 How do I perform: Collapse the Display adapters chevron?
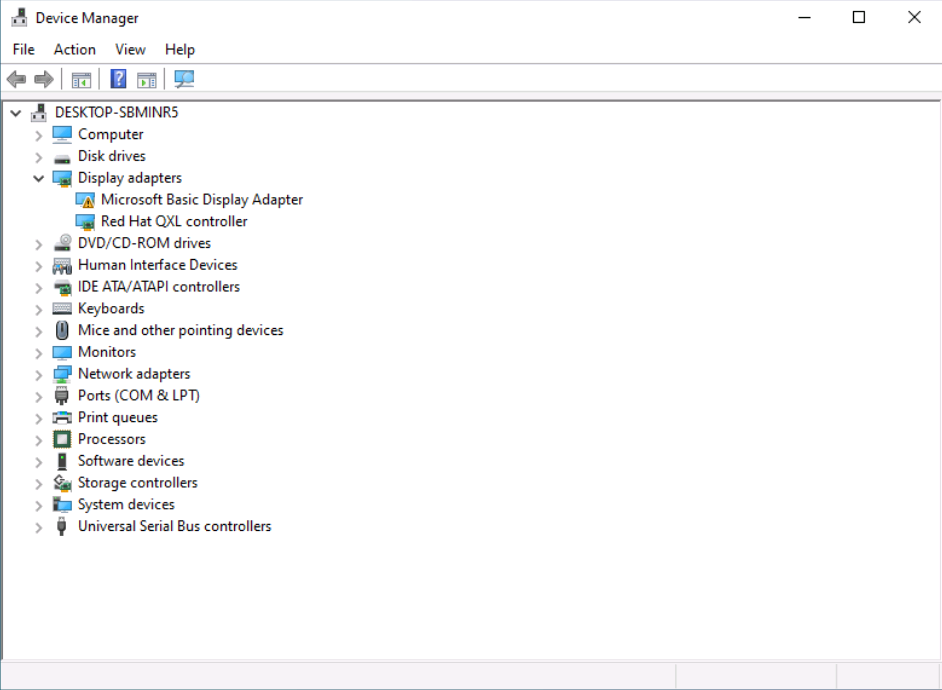click(x=38, y=178)
